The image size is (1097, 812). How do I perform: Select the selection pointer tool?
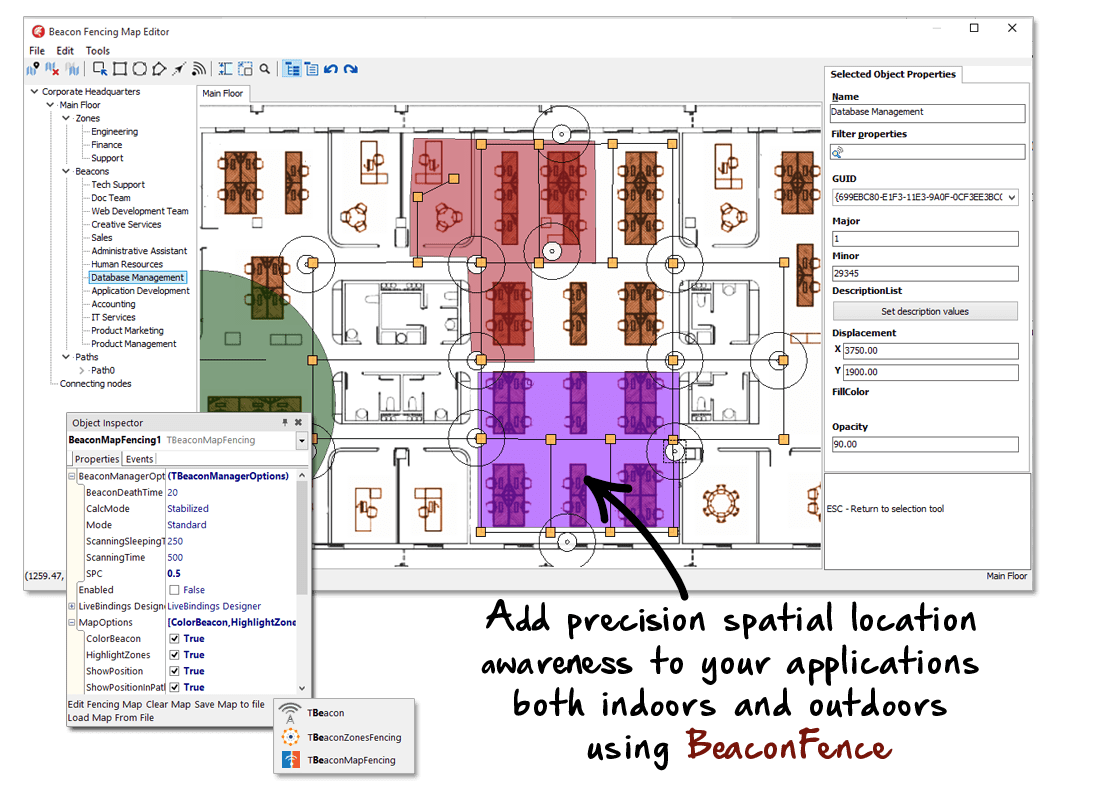[x=100, y=69]
